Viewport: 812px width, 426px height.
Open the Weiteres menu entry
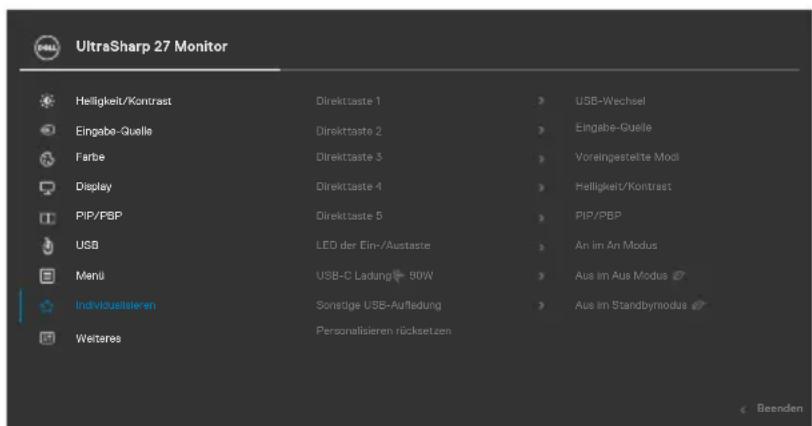[x=98, y=339]
